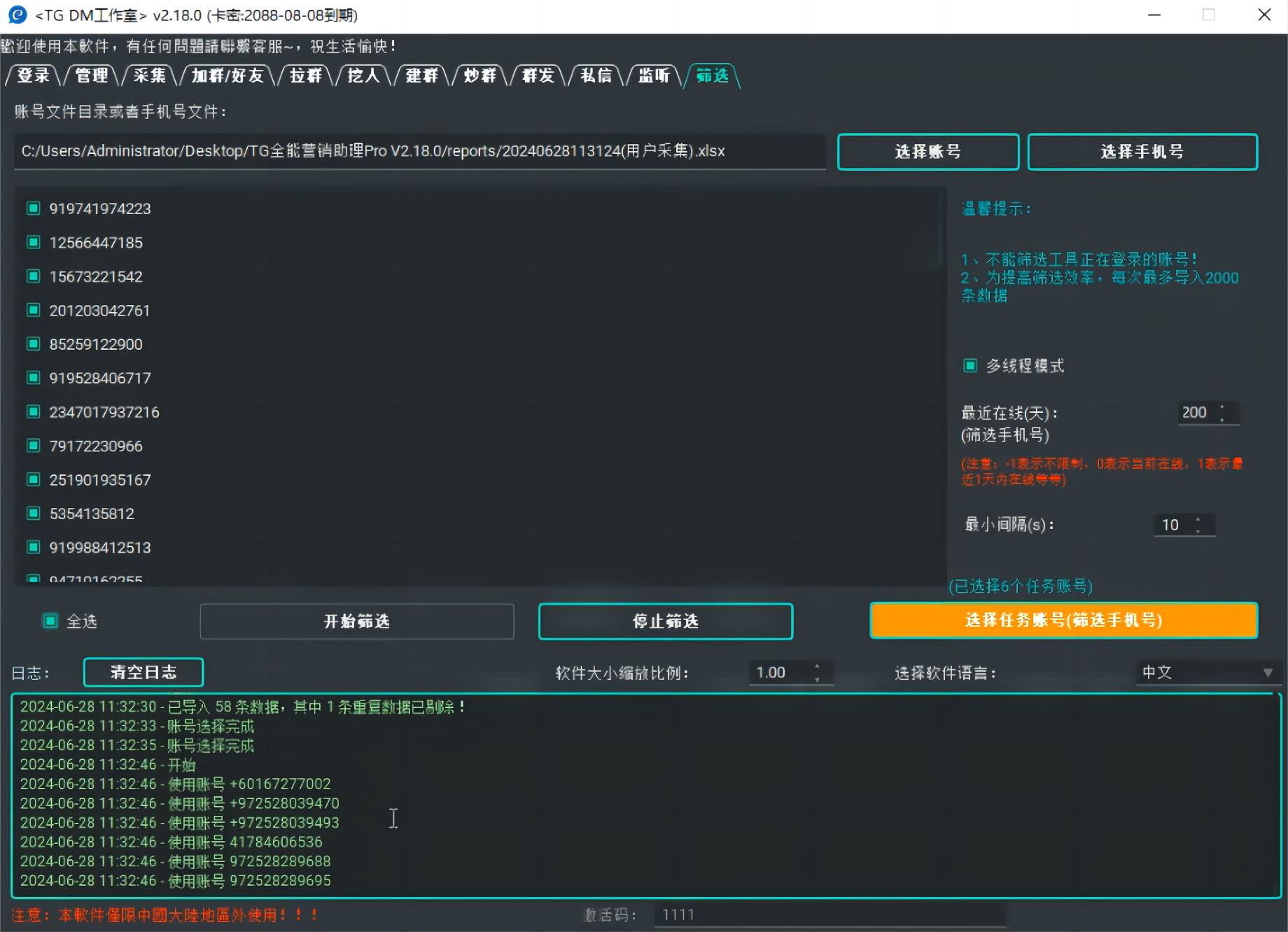Switch to the 登录 tab
Image resolution: width=1288 pixels, height=932 pixels.
point(34,76)
